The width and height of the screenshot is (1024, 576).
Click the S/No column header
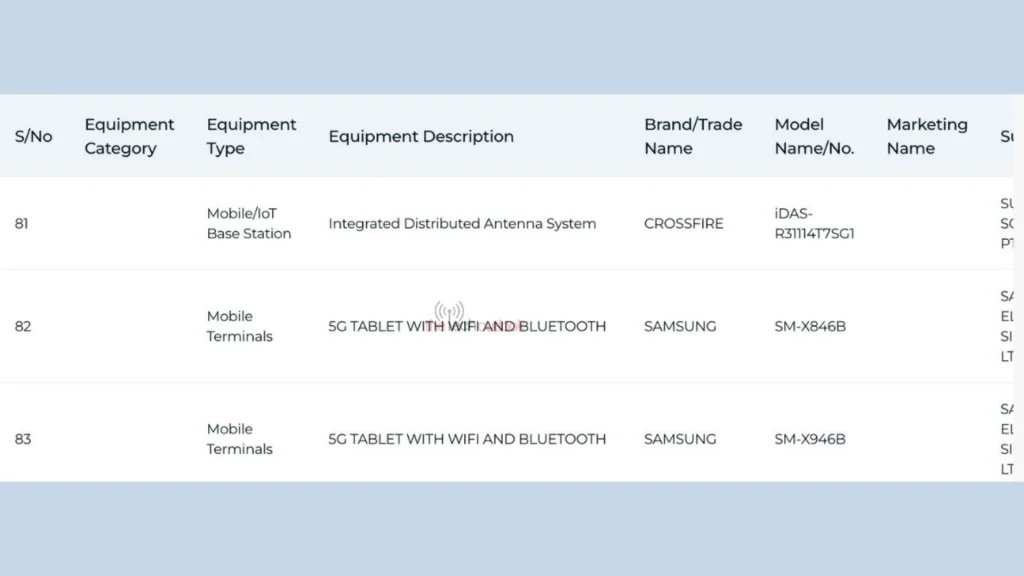coord(33,136)
